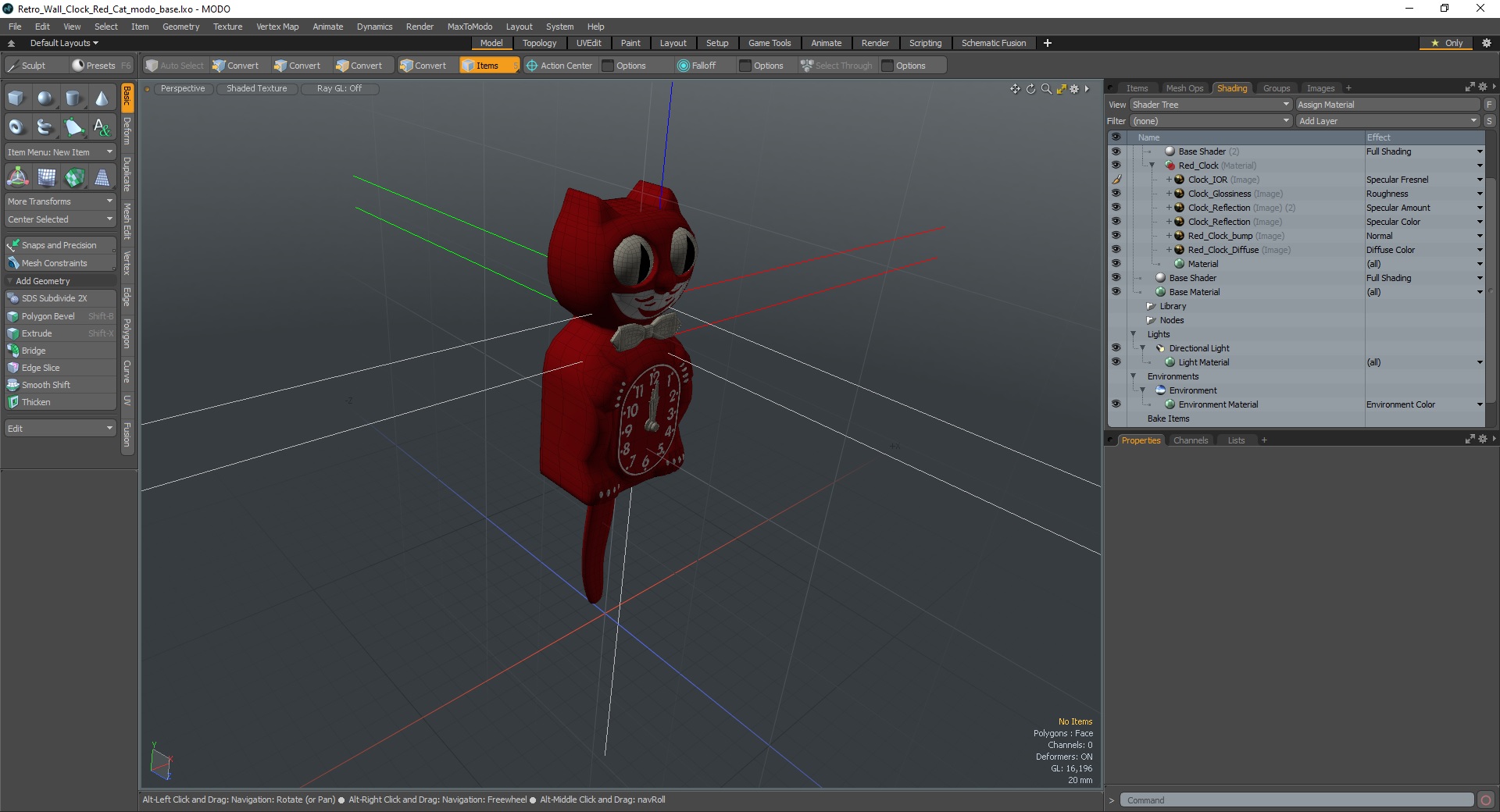
Task: Click the viewport rotate icon
Action: pyautogui.click(x=1030, y=89)
